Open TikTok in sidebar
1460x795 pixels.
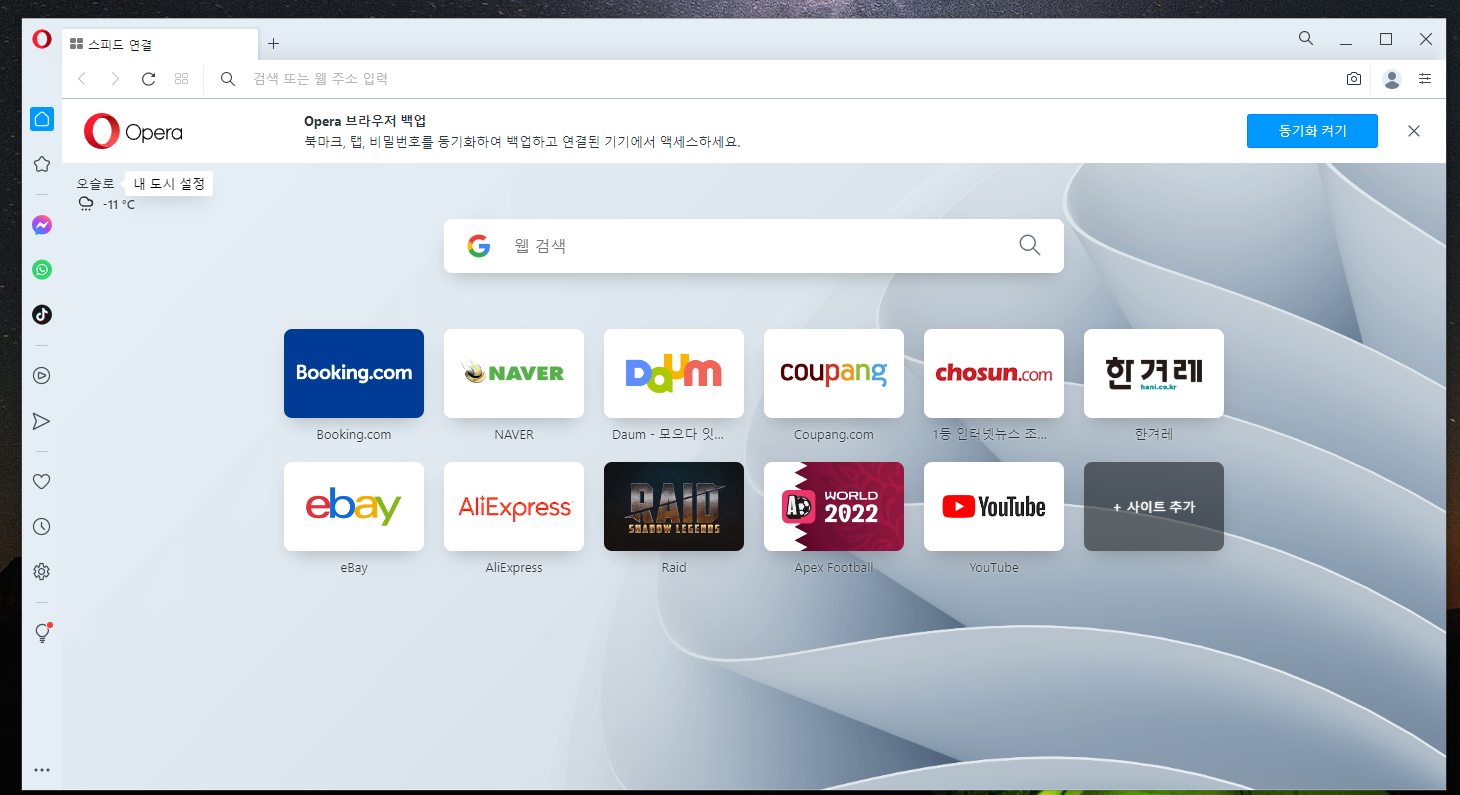pyautogui.click(x=41, y=314)
